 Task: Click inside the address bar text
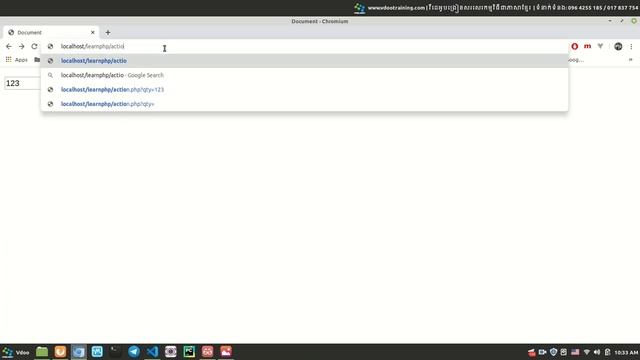92,47
